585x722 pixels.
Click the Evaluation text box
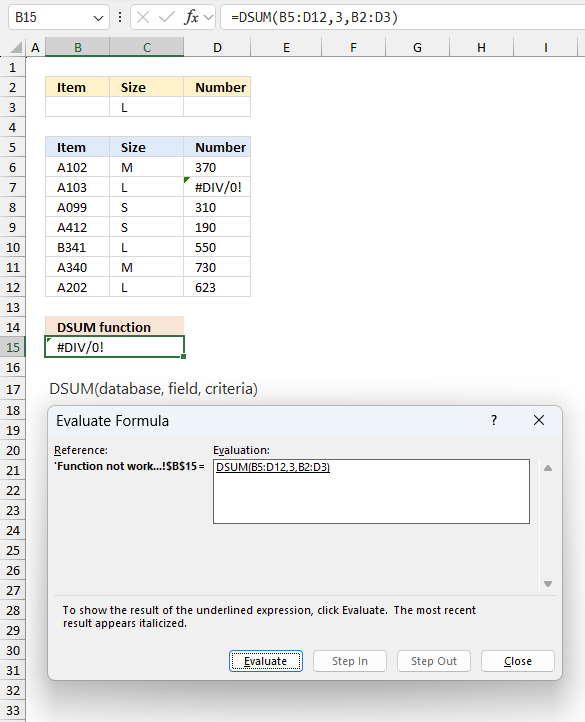[x=371, y=491]
